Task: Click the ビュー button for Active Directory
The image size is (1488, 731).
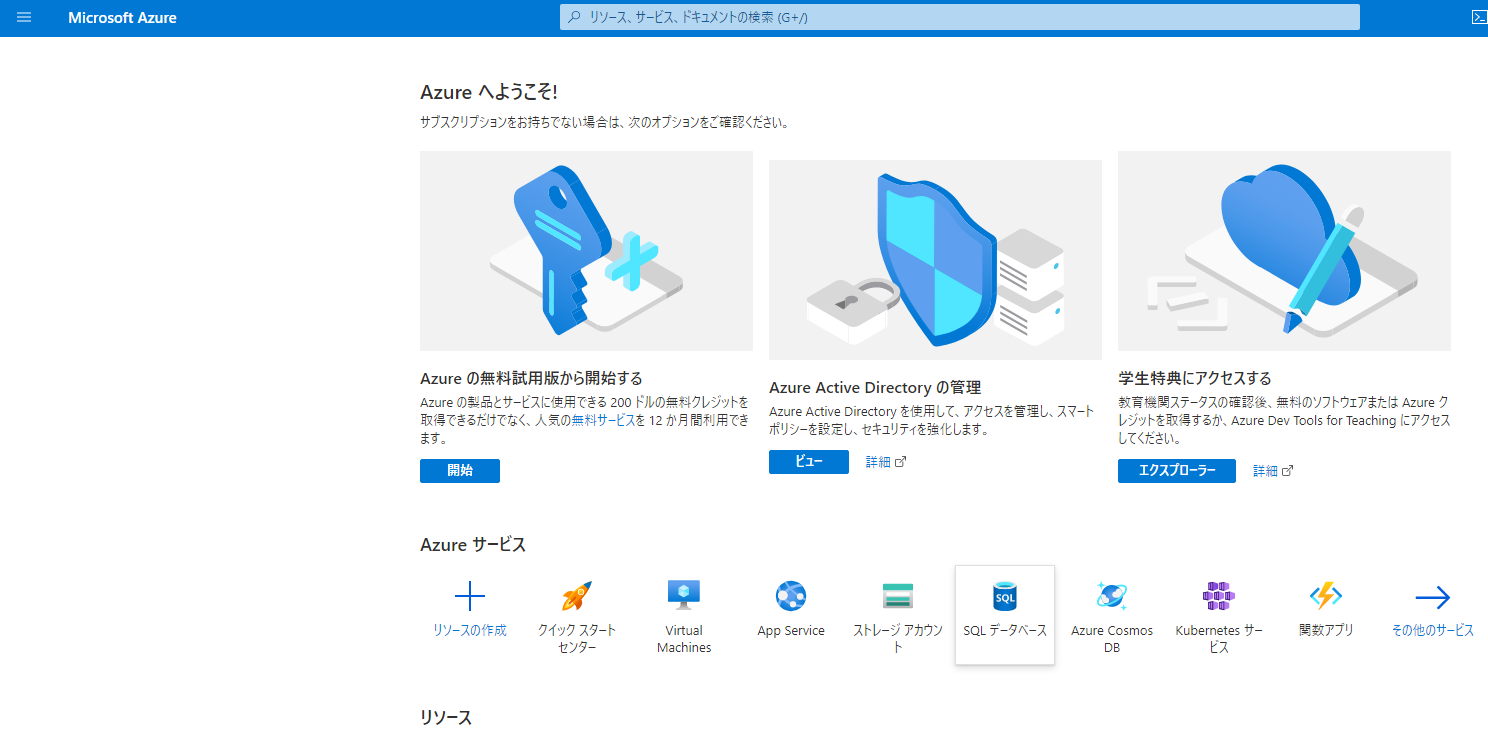Action: click(809, 462)
